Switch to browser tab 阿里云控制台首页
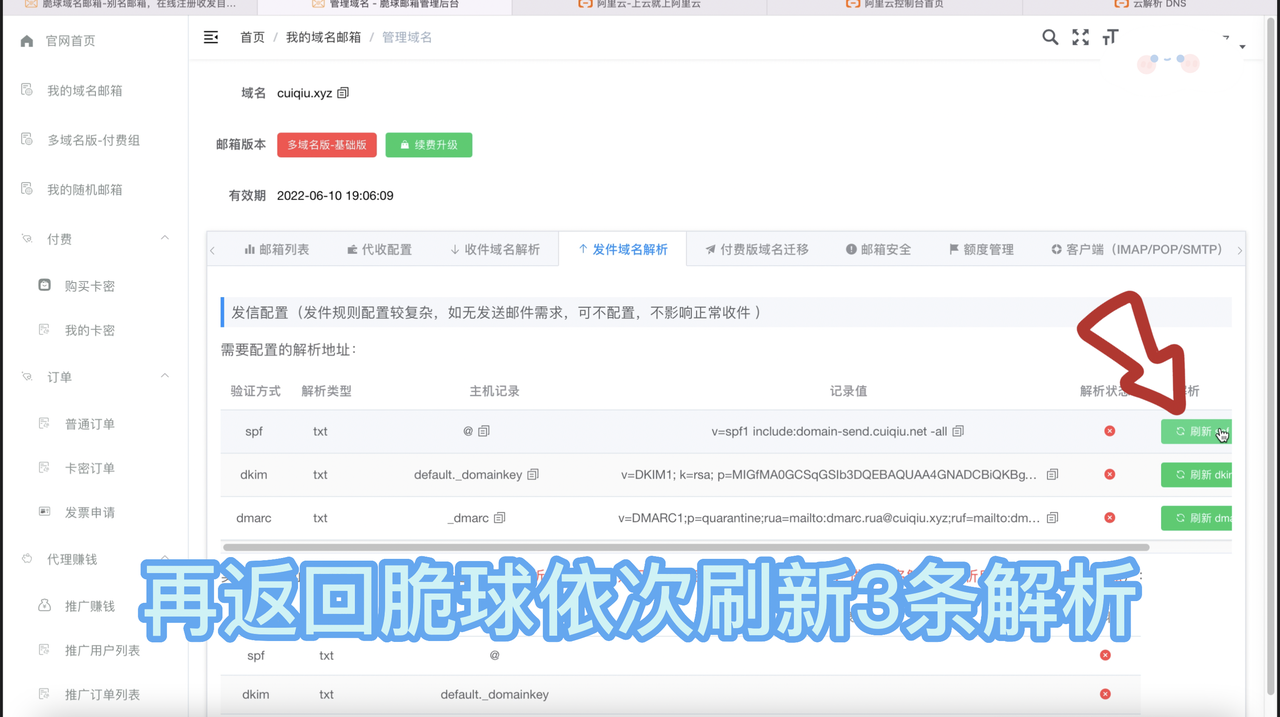Screen dimensions: 1280x717 tap(894, 5)
